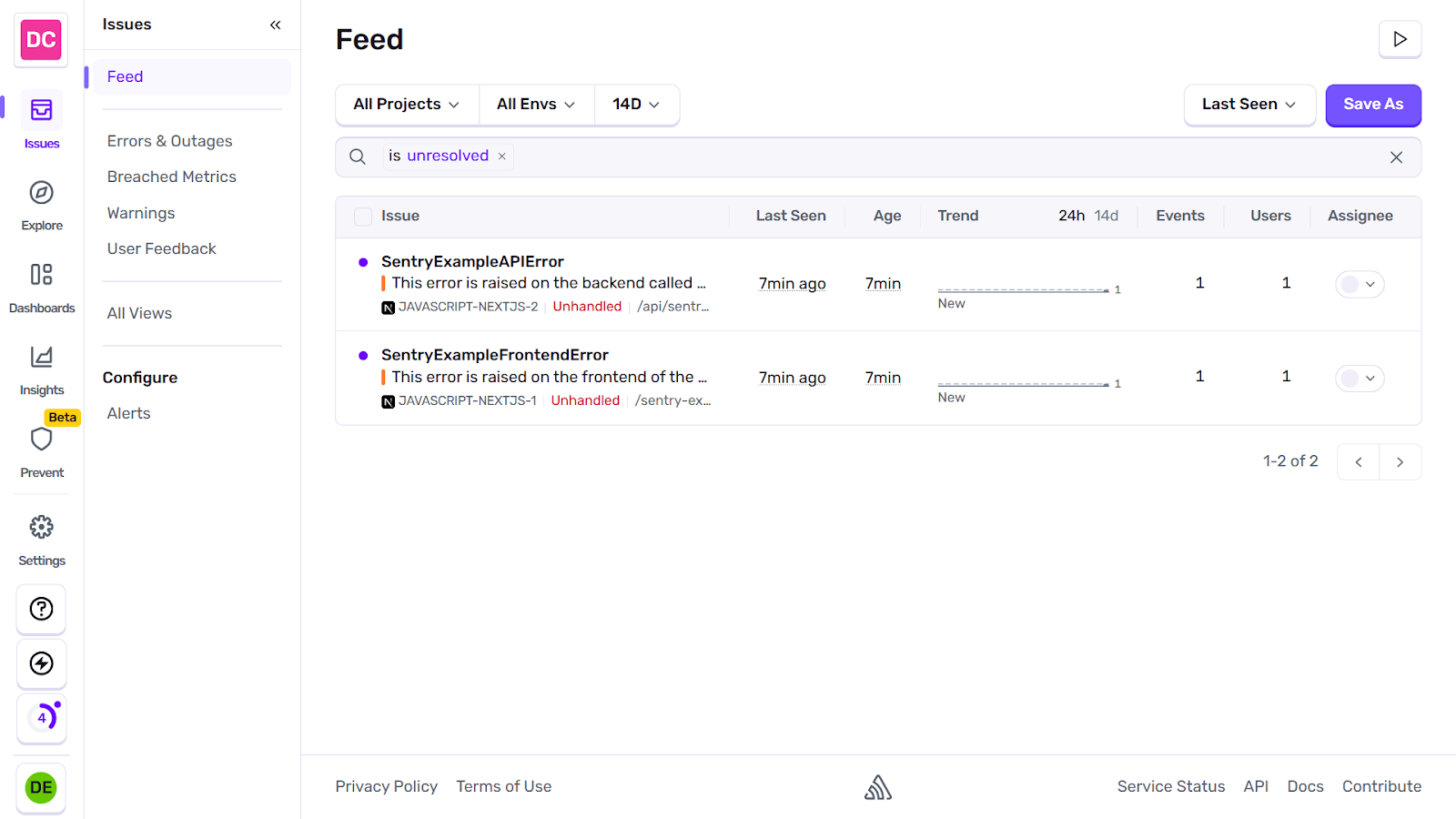Open Settings via the gear icon
Viewport: 1456px width, 819px height.
pyautogui.click(x=41, y=526)
